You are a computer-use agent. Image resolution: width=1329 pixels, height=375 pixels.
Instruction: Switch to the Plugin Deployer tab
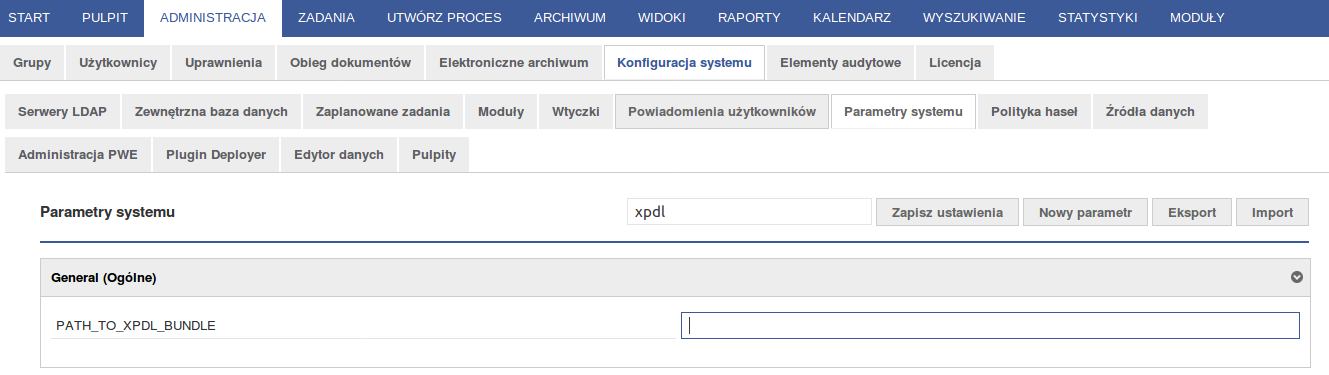pos(216,155)
